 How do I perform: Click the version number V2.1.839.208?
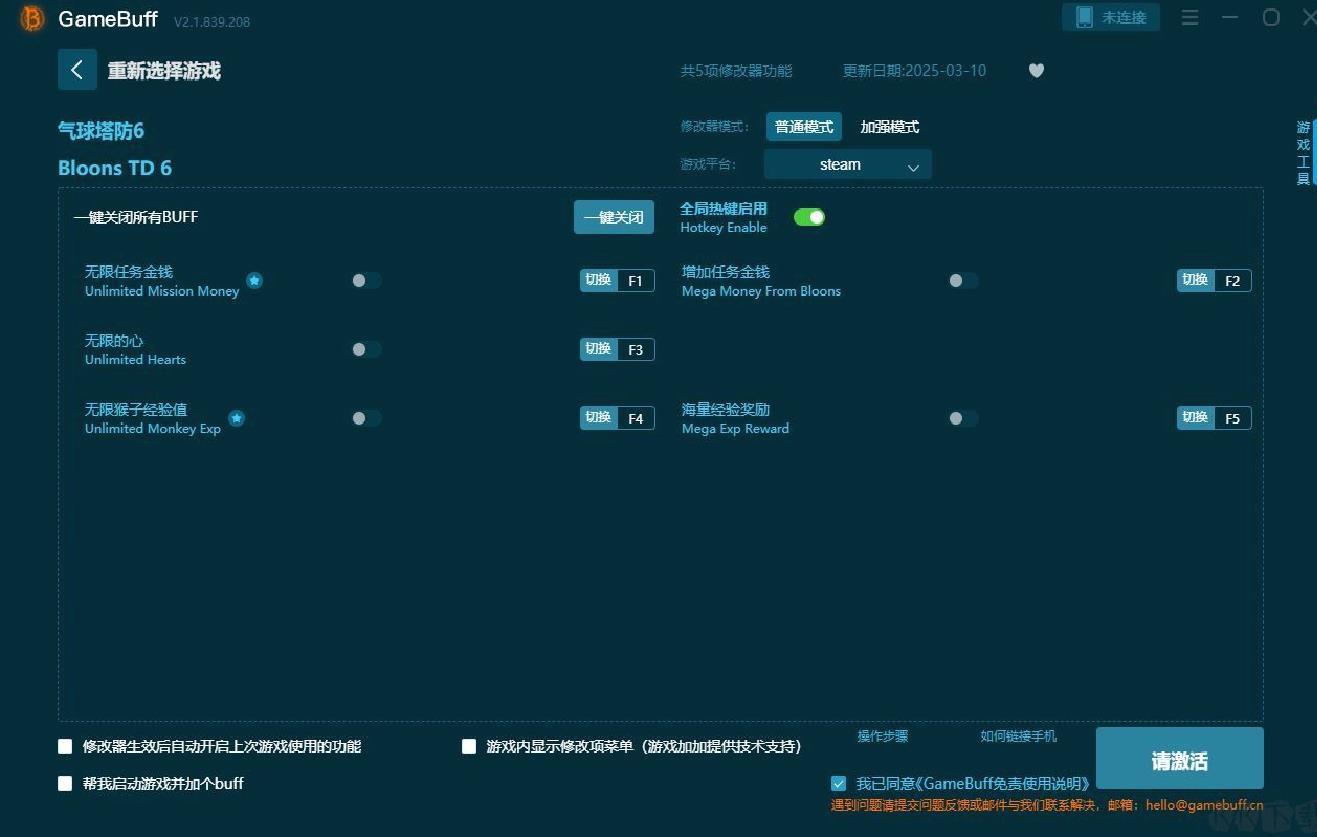click(x=212, y=22)
